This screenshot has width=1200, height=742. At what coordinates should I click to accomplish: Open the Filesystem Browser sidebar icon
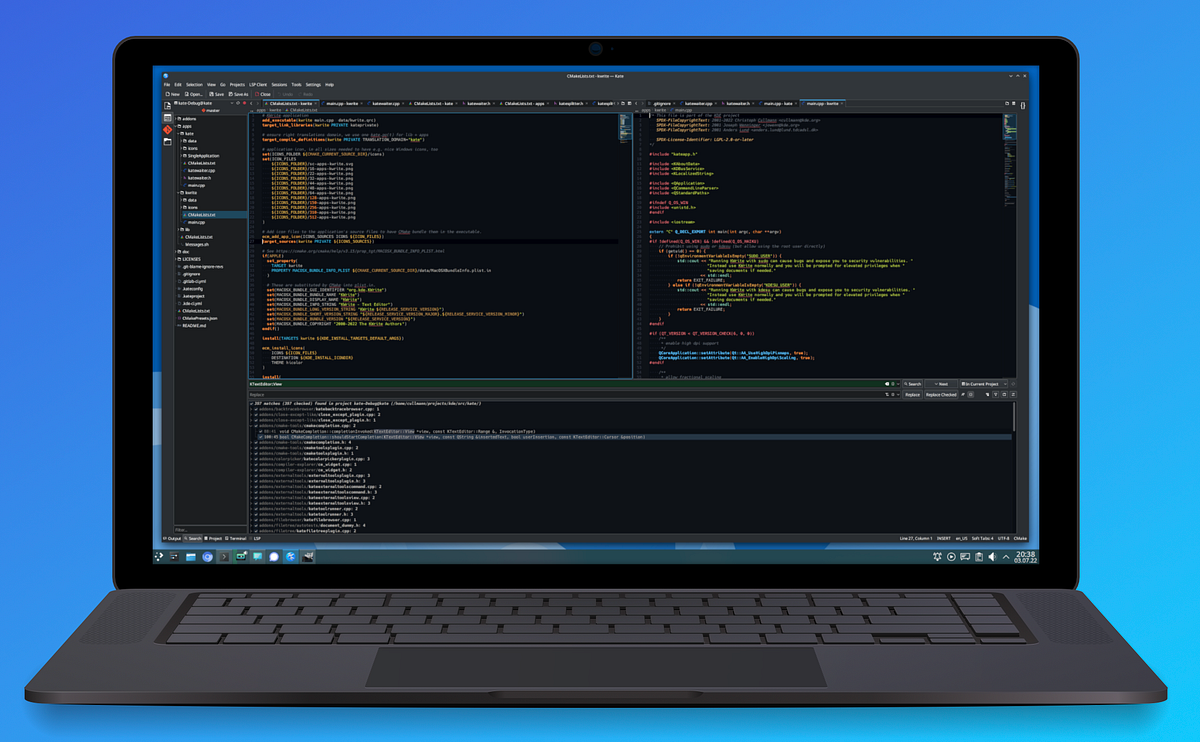(166, 140)
